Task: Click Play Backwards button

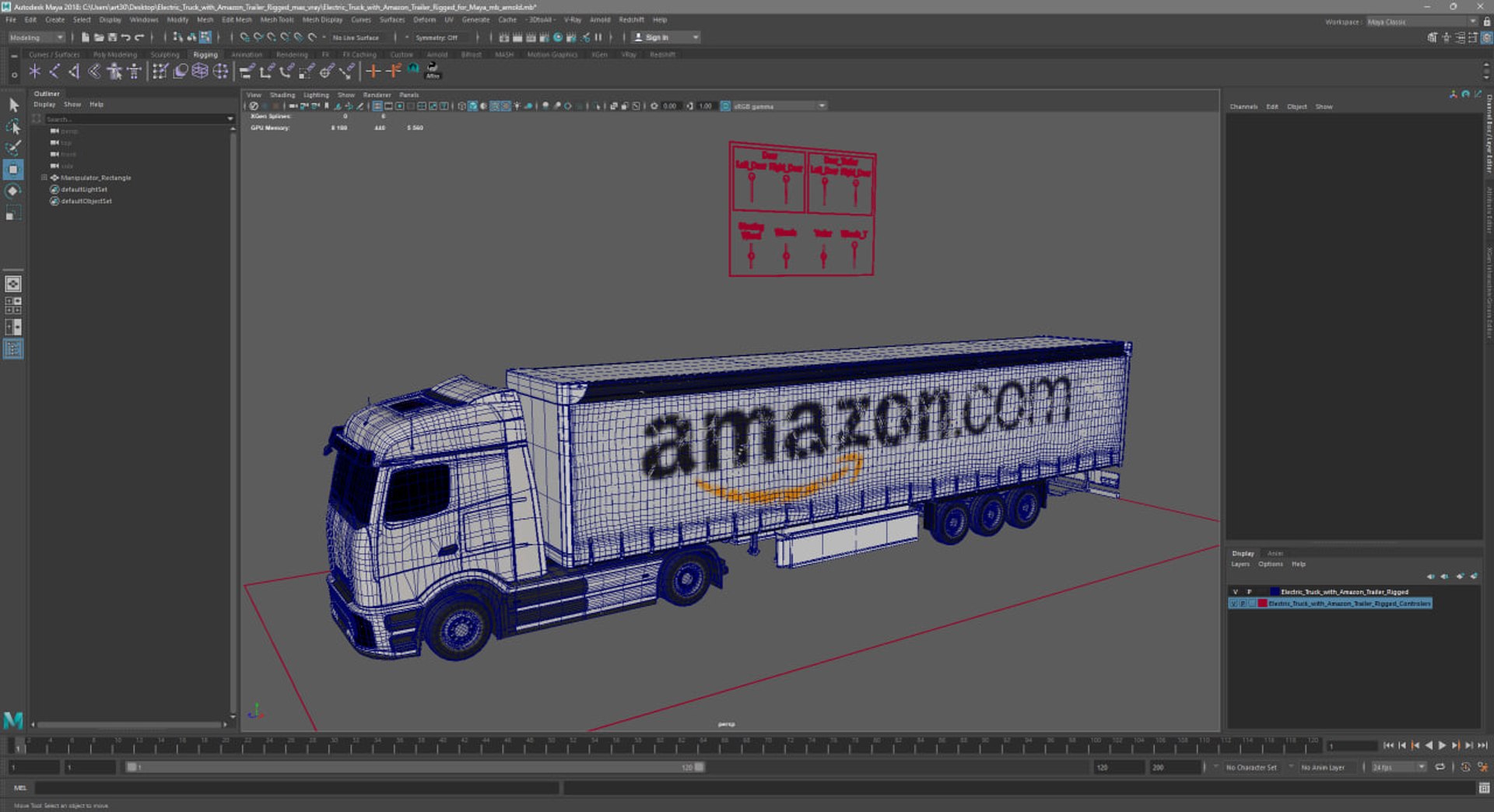Action: click(1429, 745)
